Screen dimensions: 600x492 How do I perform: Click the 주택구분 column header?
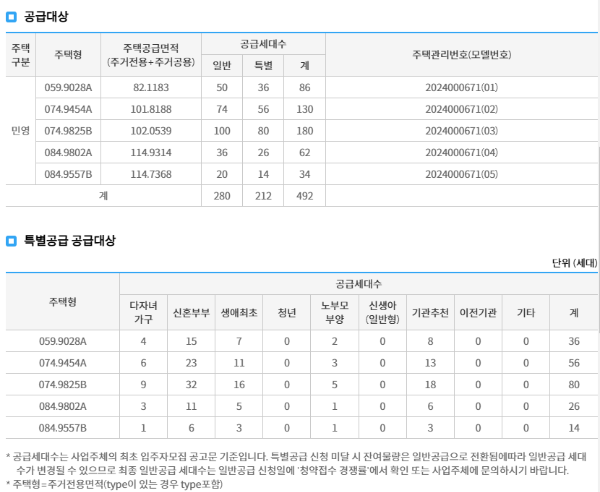[21, 55]
